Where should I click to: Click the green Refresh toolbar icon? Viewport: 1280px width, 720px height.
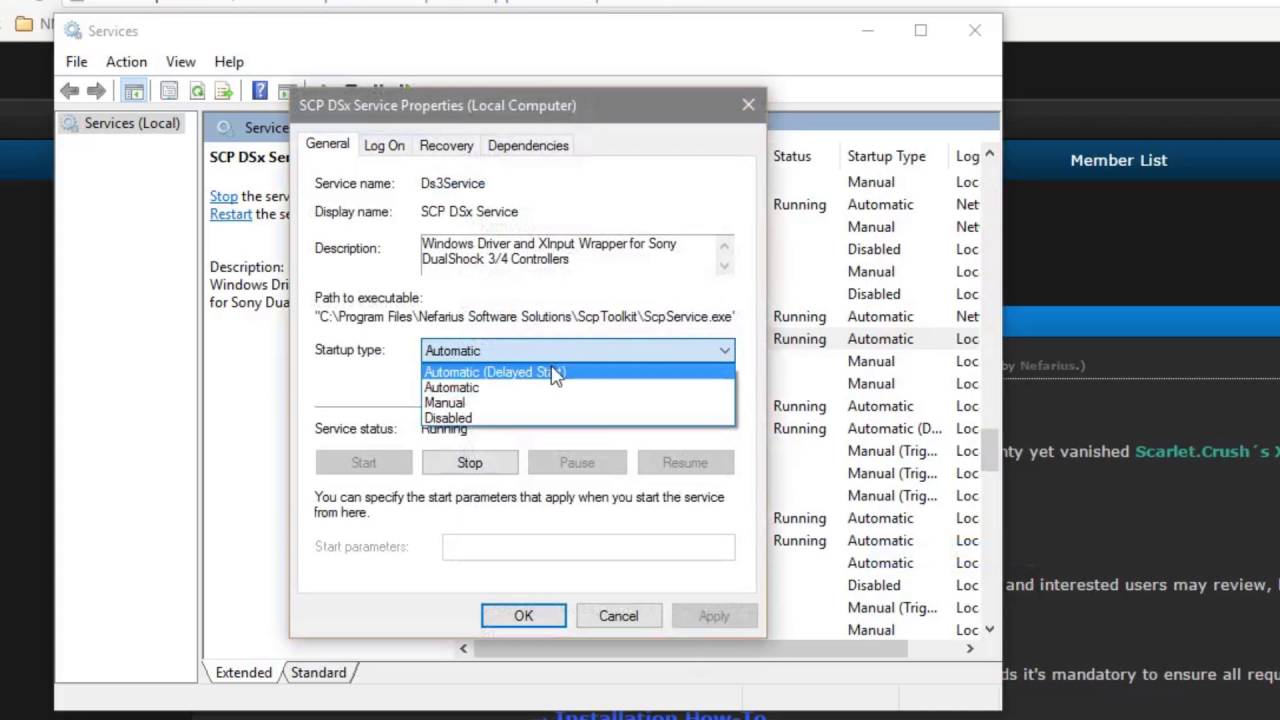(x=197, y=91)
